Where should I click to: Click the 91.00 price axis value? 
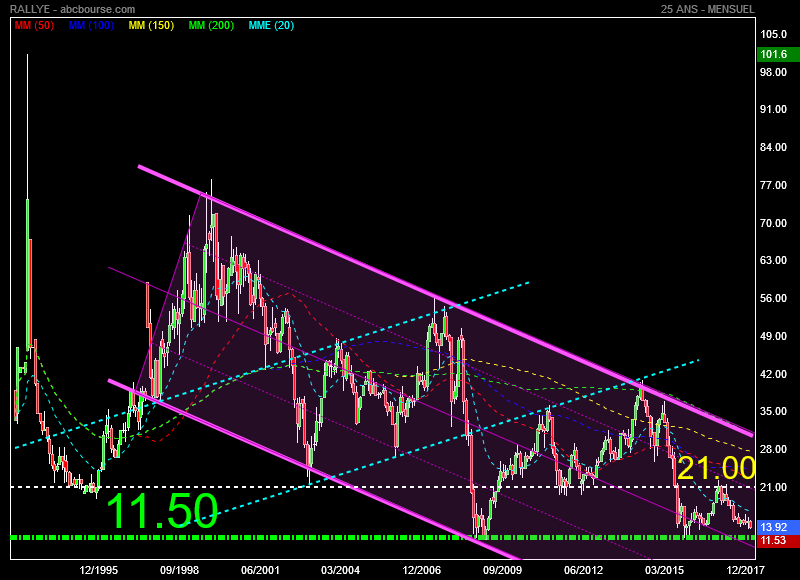pos(773,109)
